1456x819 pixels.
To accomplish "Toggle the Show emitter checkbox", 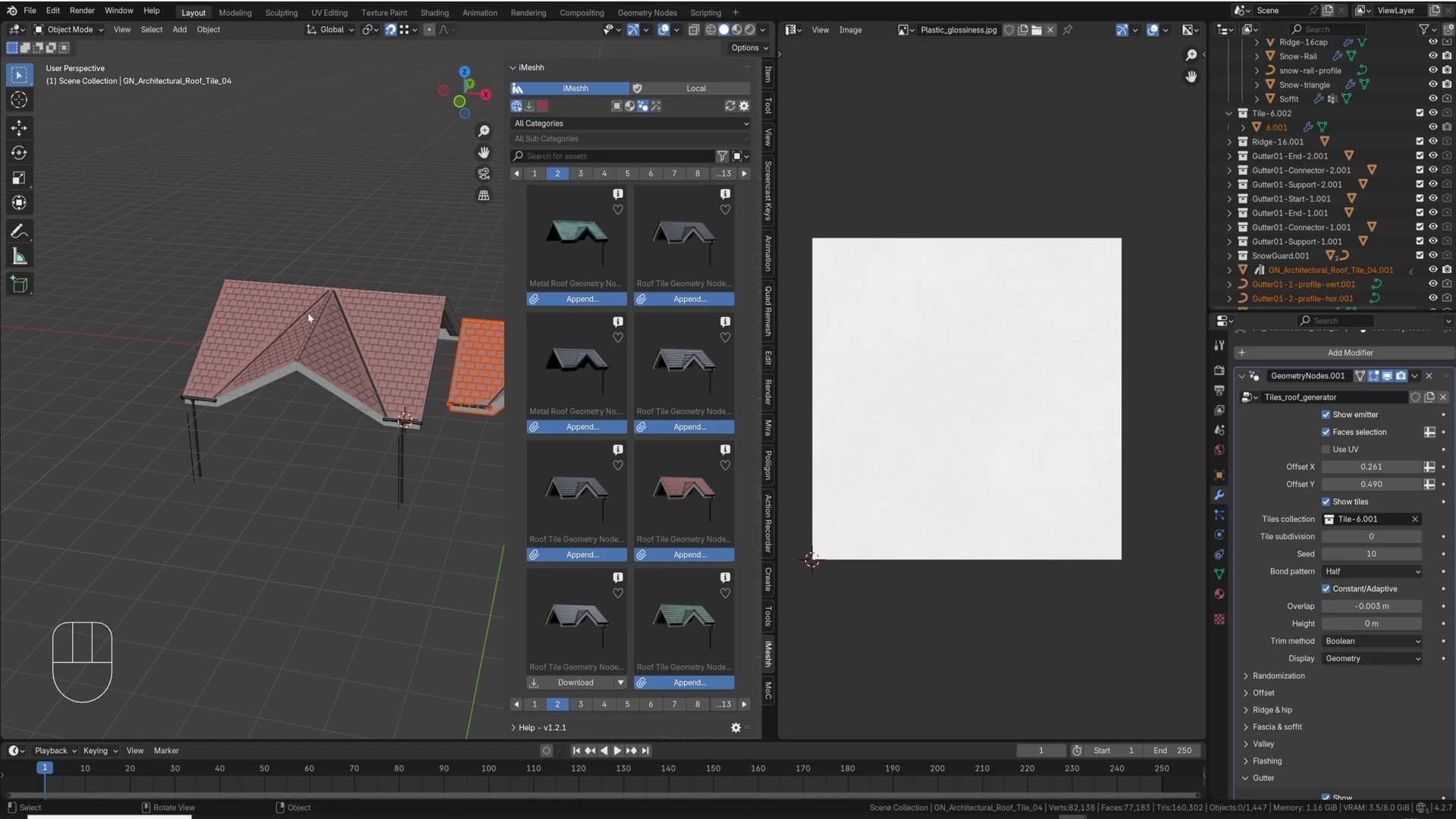I will coord(1326,415).
